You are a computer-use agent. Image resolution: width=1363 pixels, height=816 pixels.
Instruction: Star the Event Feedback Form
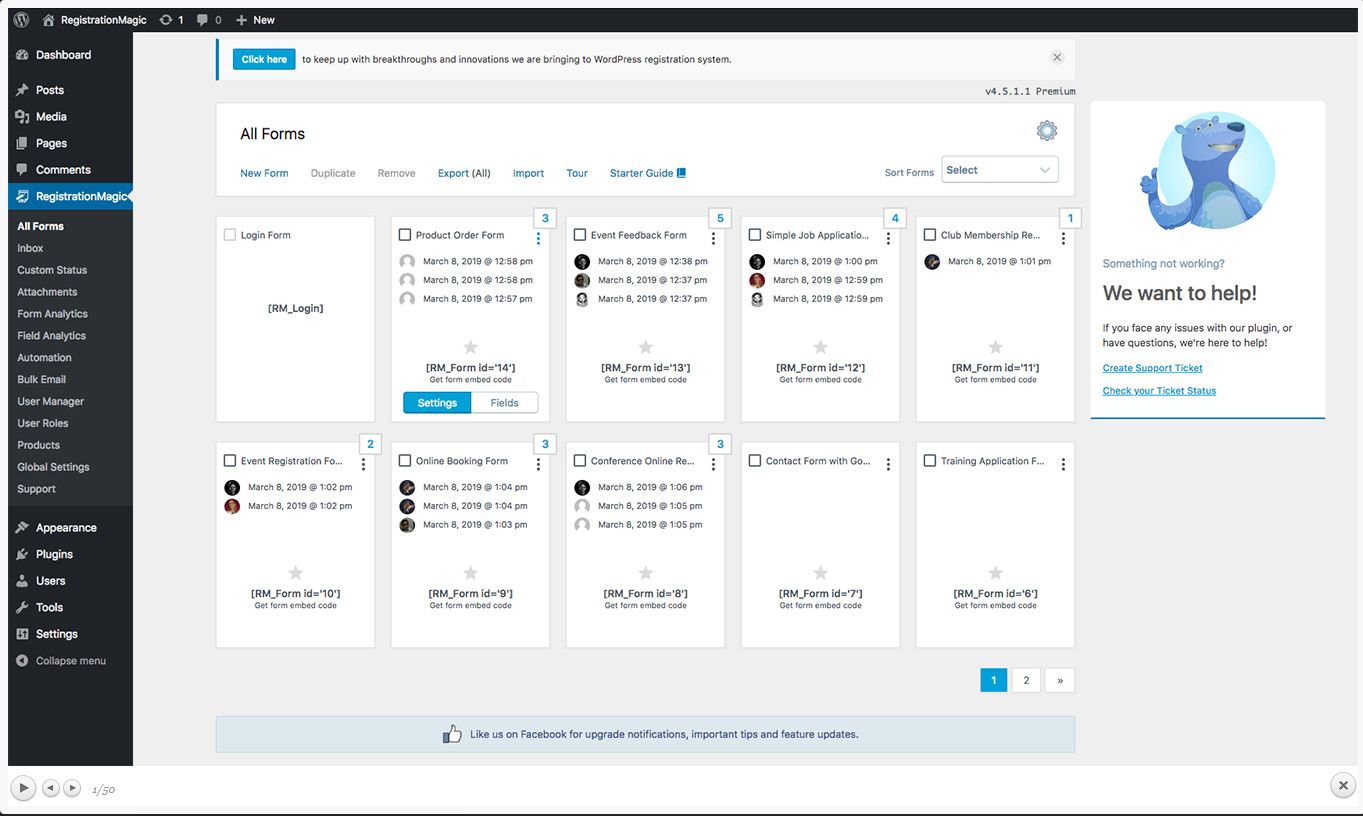(646, 347)
